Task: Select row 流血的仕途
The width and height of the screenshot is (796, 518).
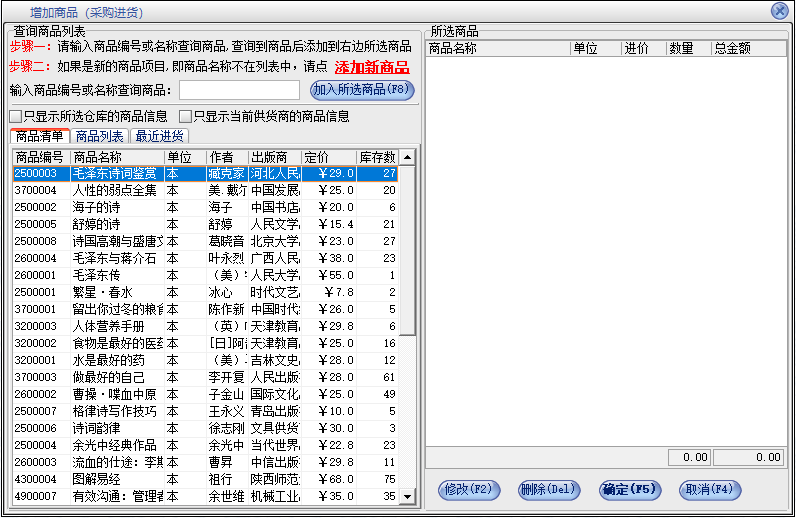Action: coord(205,463)
